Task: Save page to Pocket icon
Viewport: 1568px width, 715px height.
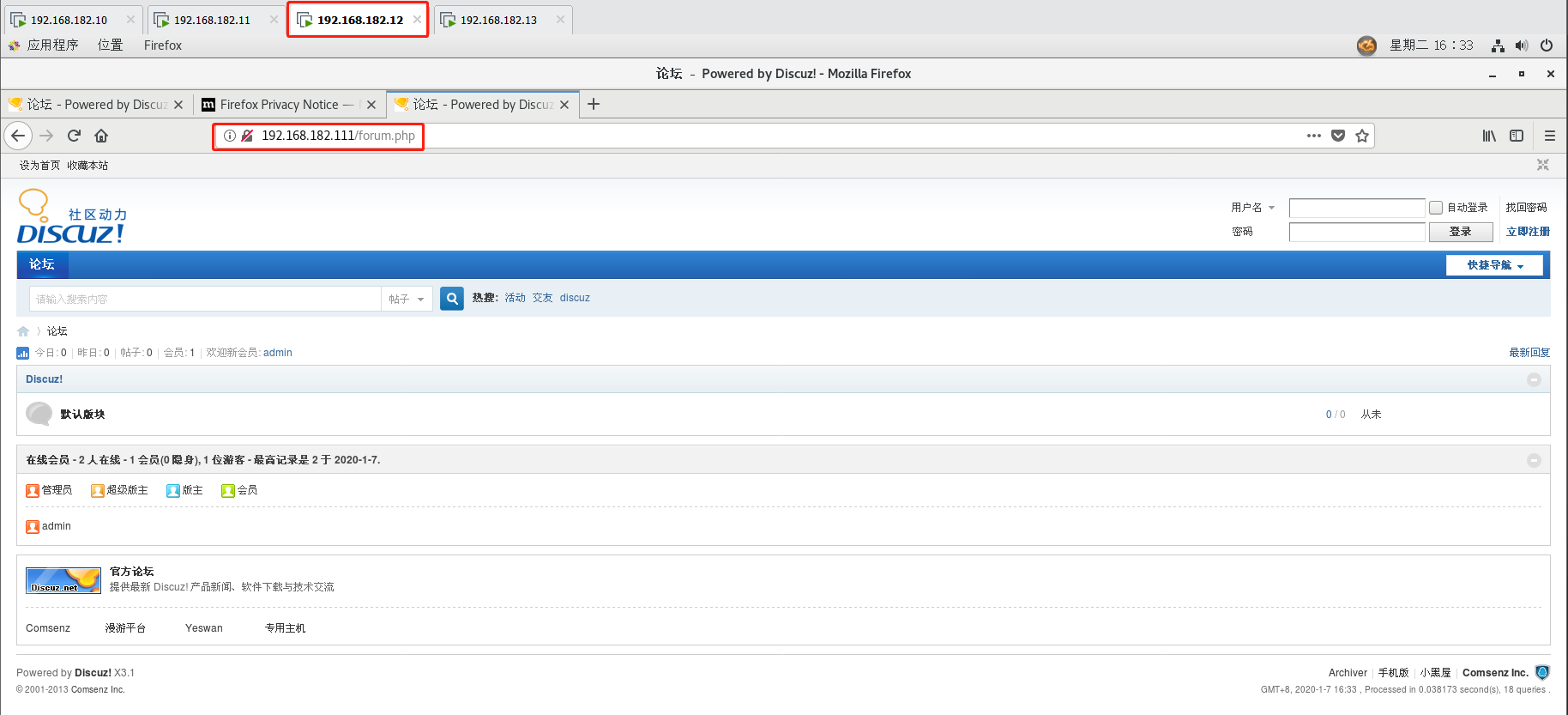Action: [x=1338, y=136]
